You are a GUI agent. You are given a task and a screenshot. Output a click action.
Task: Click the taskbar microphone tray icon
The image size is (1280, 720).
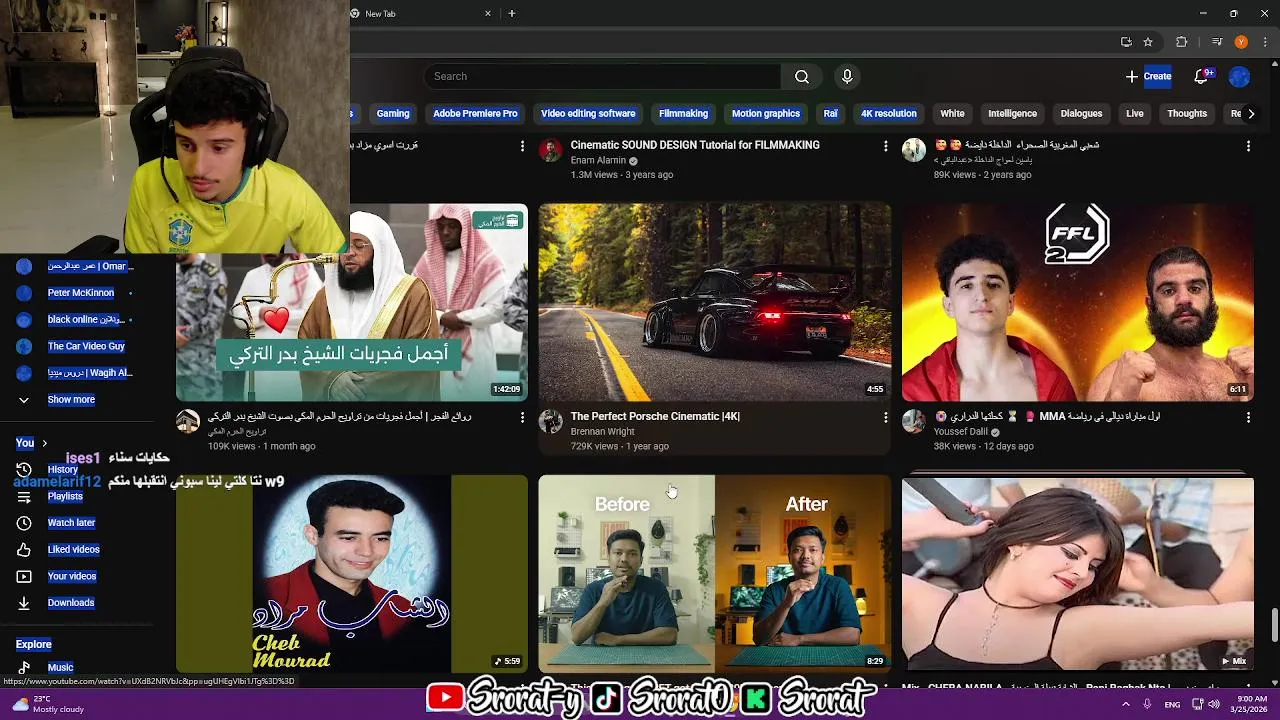click(x=1147, y=704)
